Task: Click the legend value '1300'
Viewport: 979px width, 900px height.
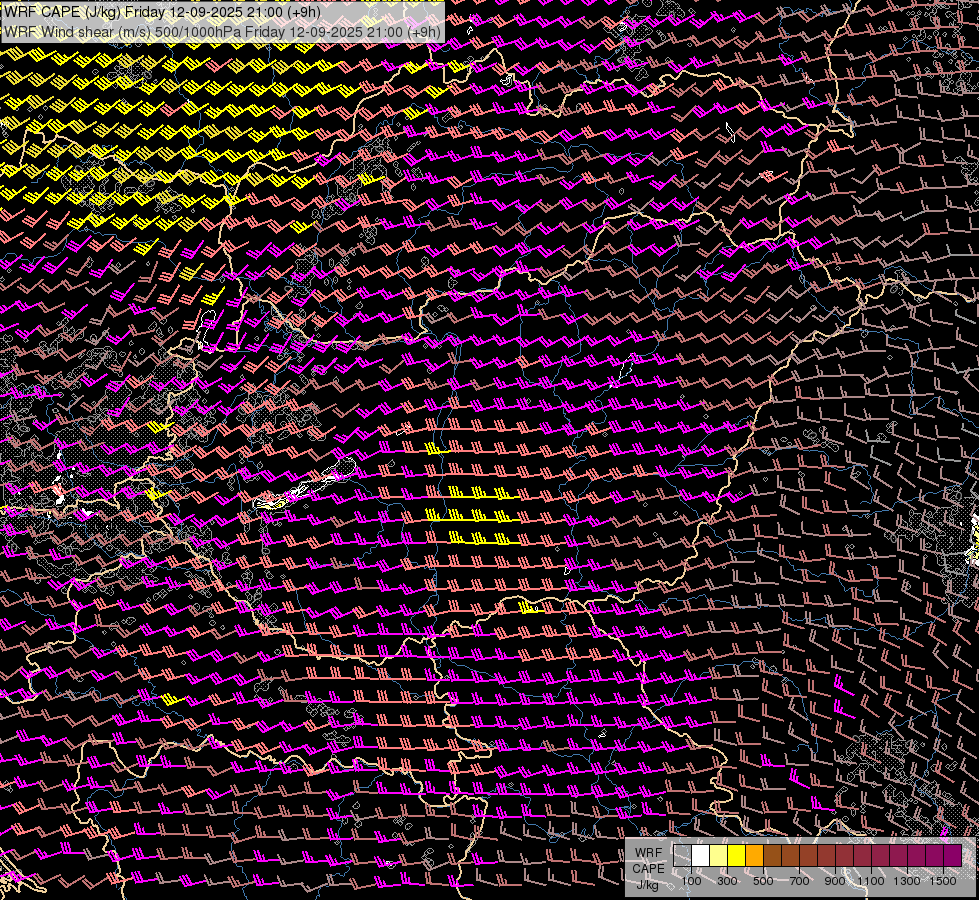Action: [x=907, y=881]
